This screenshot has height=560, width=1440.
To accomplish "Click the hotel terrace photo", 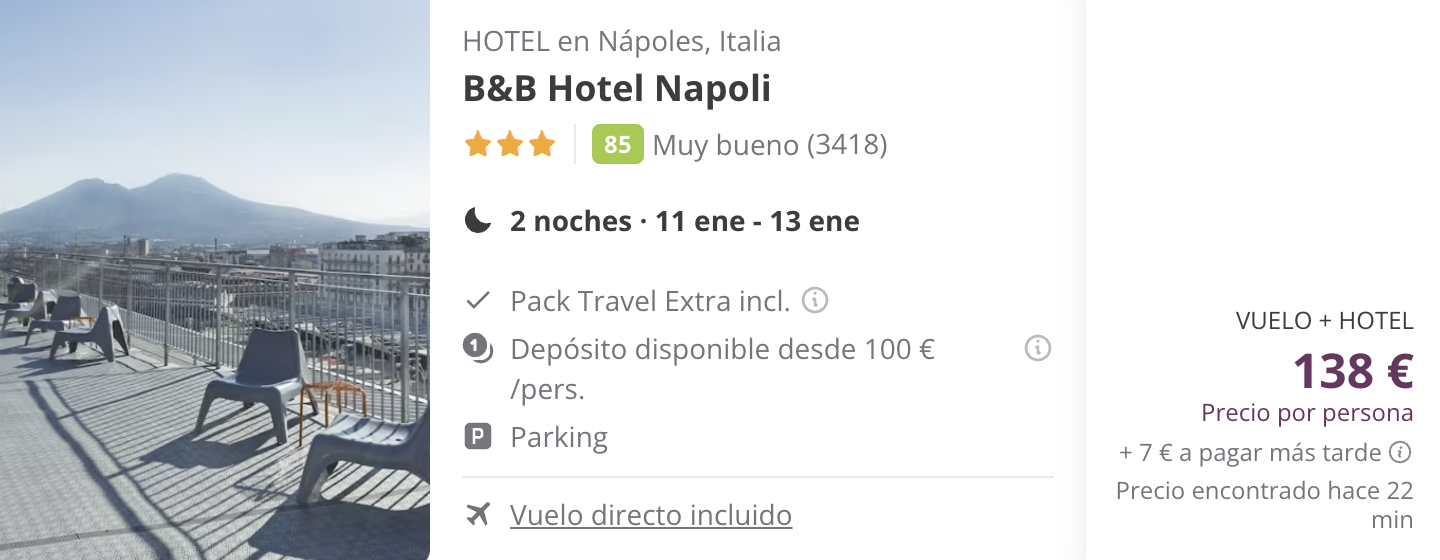I will (215, 280).
